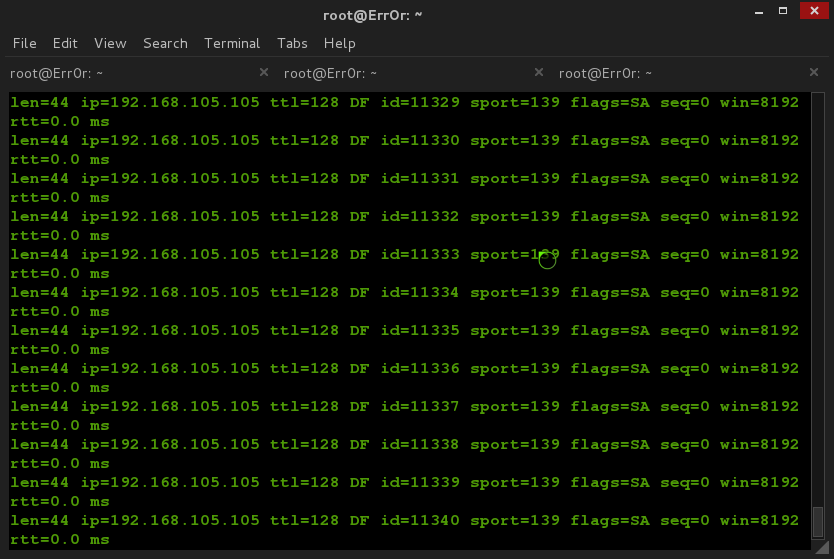The width and height of the screenshot is (834, 559).
Task: Click the output line with id=11333
Action: pos(405,255)
